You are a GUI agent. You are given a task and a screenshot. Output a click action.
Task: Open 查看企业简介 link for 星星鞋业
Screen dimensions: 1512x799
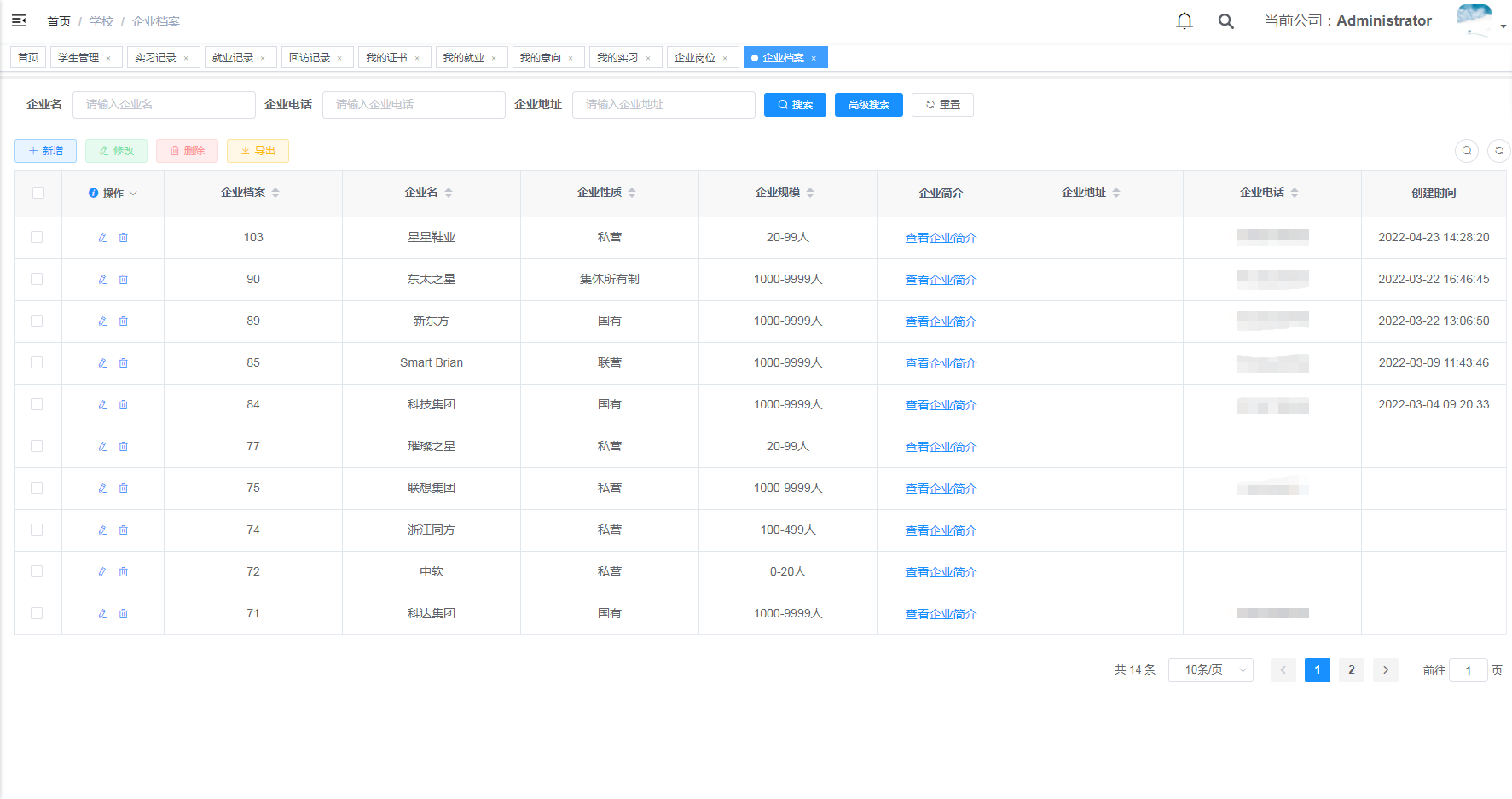click(941, 238)
